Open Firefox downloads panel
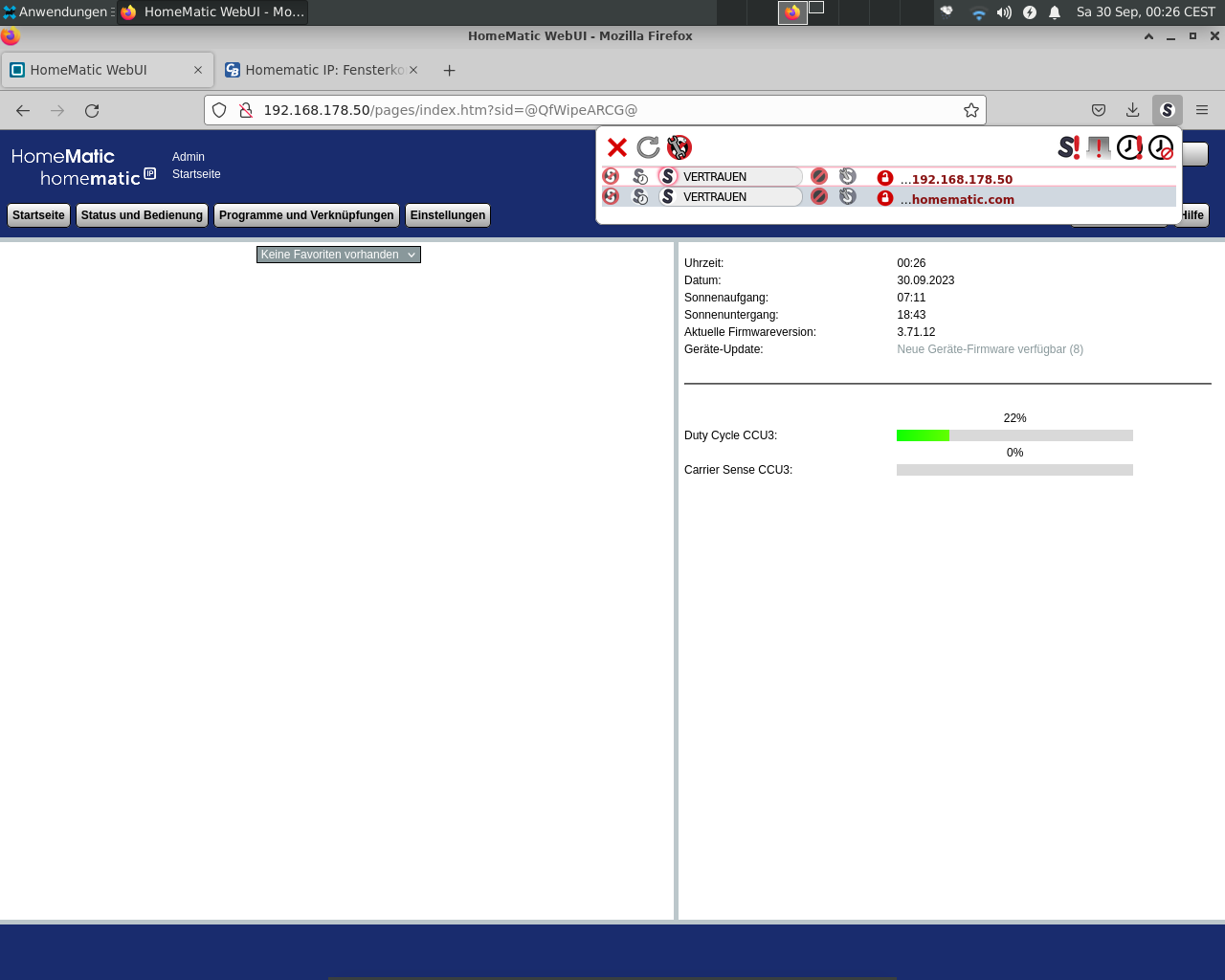This screenshot has width=1225, height=980. point(1133,110)
